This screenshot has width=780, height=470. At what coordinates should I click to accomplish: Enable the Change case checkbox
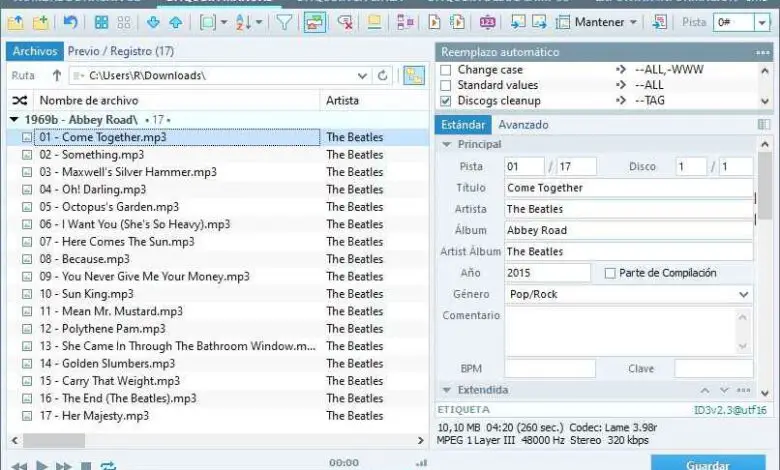pyautogui.click(x=446, y=70)
